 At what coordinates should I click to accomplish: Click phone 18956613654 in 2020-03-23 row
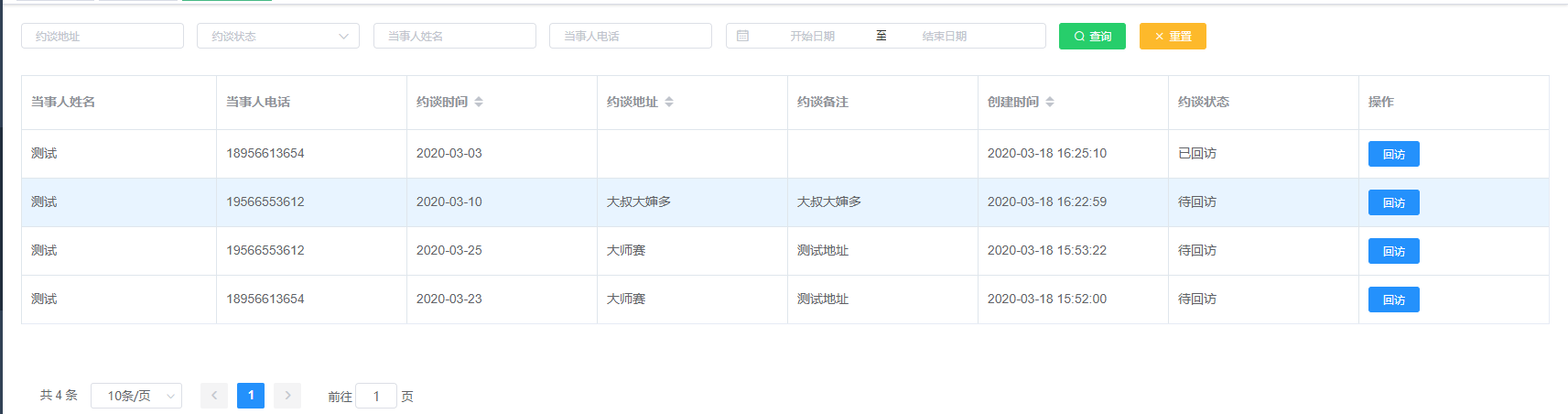pyautogui.click(x=265, y=299)
